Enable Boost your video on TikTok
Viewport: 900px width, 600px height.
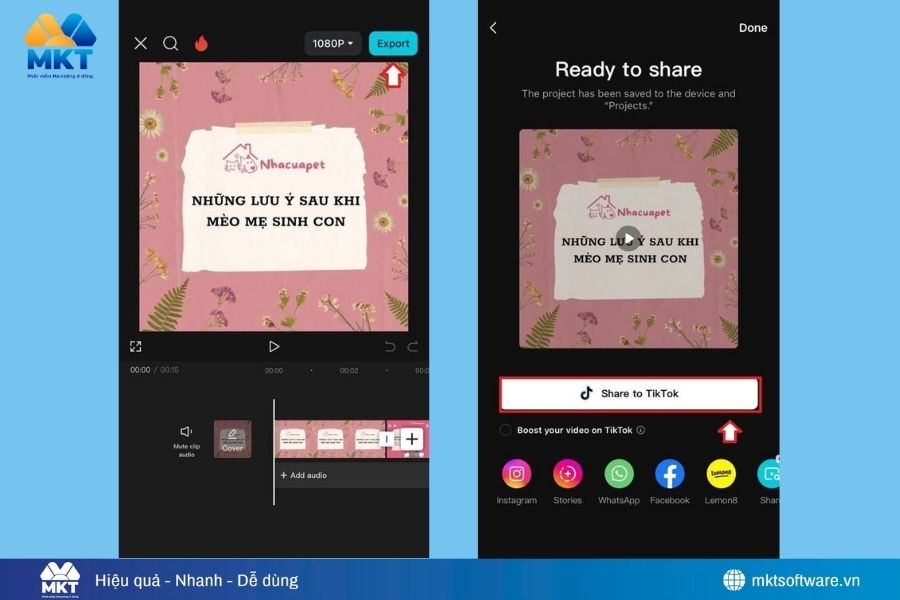click(x=507, y=430)
